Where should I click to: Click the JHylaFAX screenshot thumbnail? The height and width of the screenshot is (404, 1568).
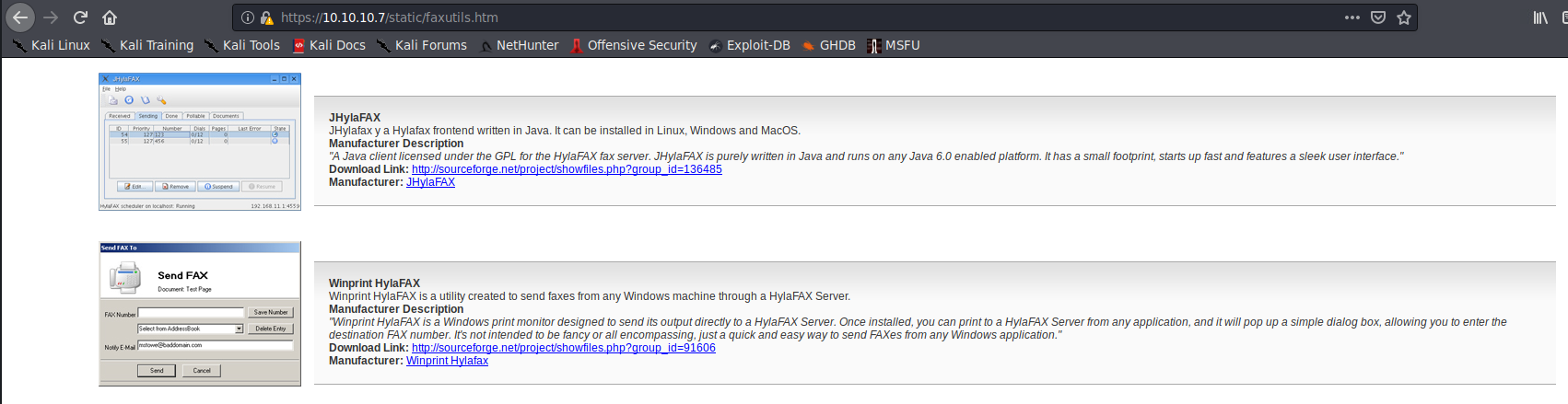click(x=200, y=142)
